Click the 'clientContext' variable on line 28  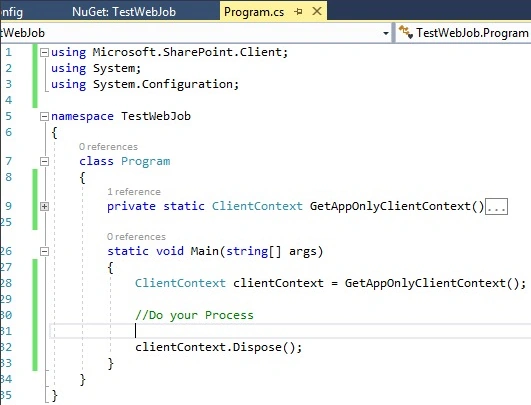(278, 283)
